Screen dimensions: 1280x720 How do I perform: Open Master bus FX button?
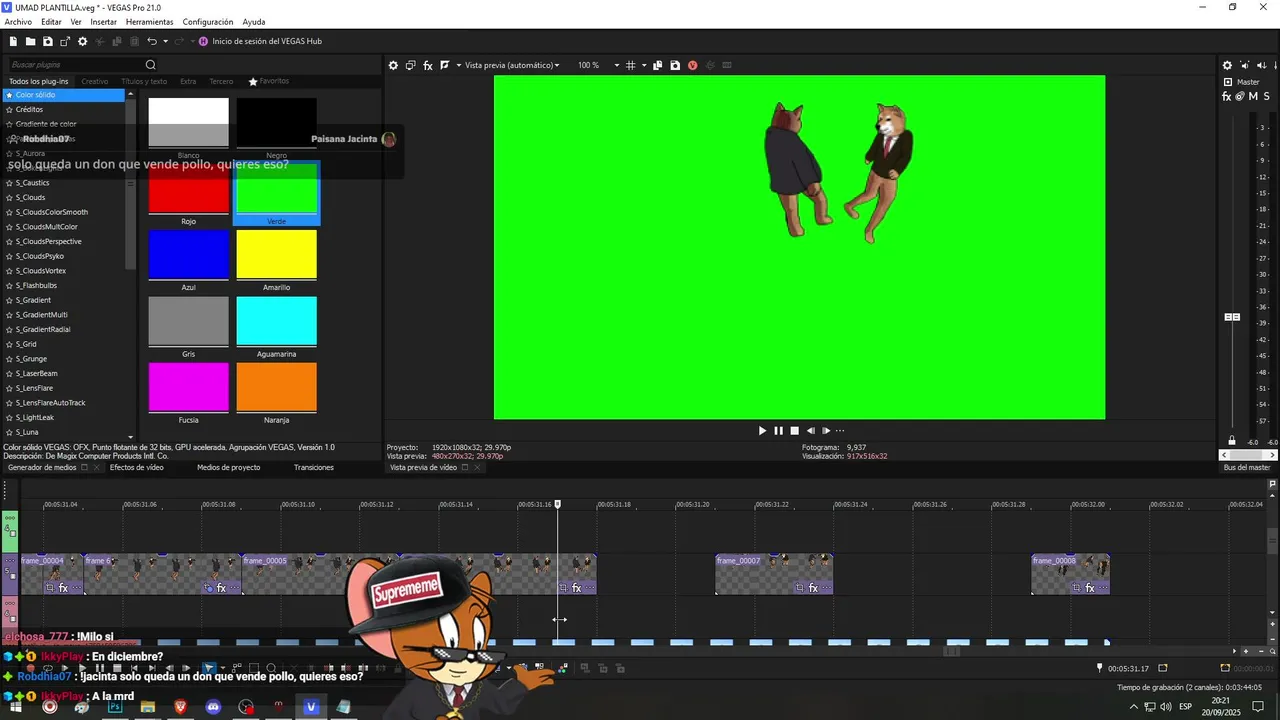pos(1227,96)
